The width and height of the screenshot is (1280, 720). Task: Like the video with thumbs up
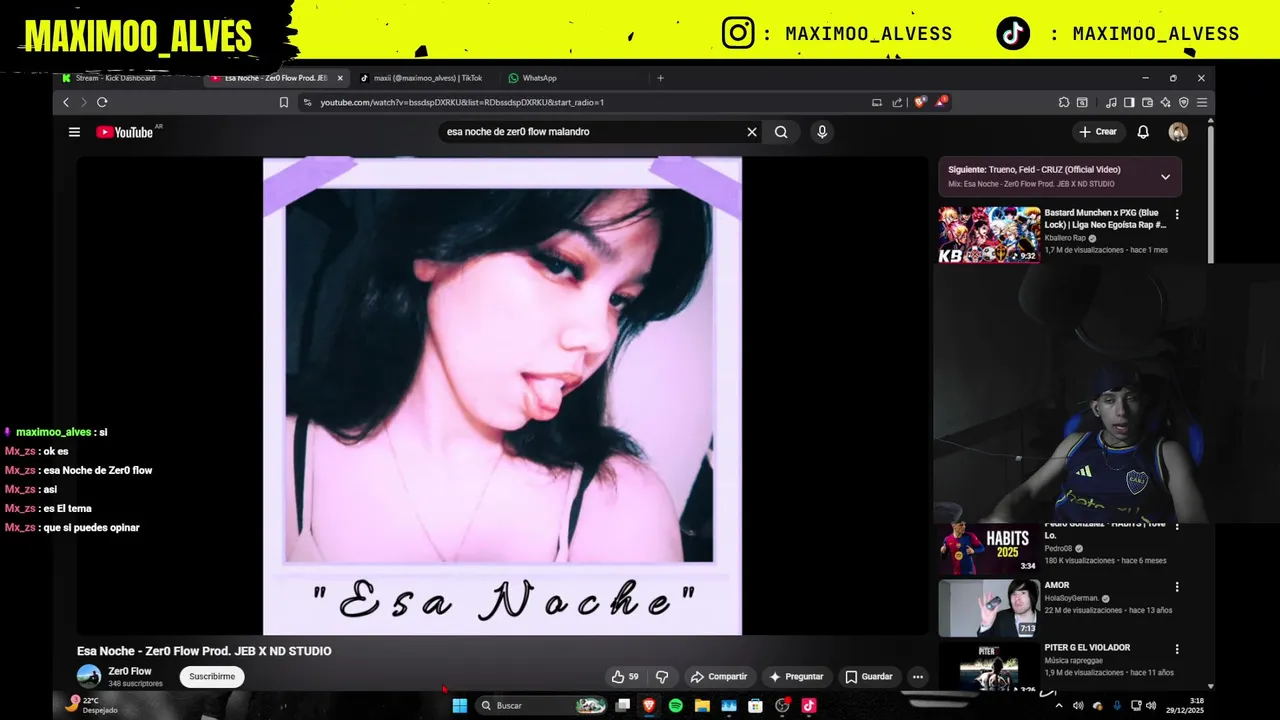coord(625,677)
